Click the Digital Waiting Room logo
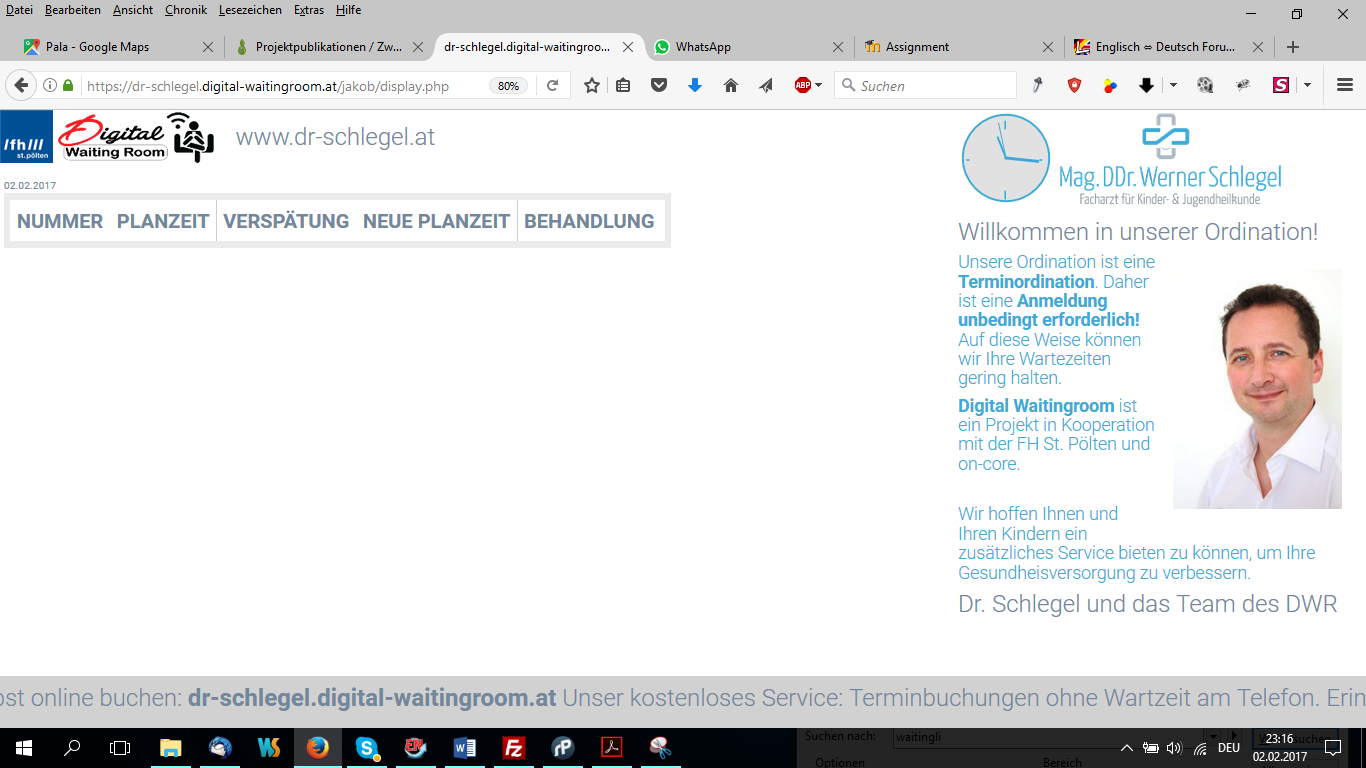Viewport: 1366px width, 768px height. pos(113,137)
